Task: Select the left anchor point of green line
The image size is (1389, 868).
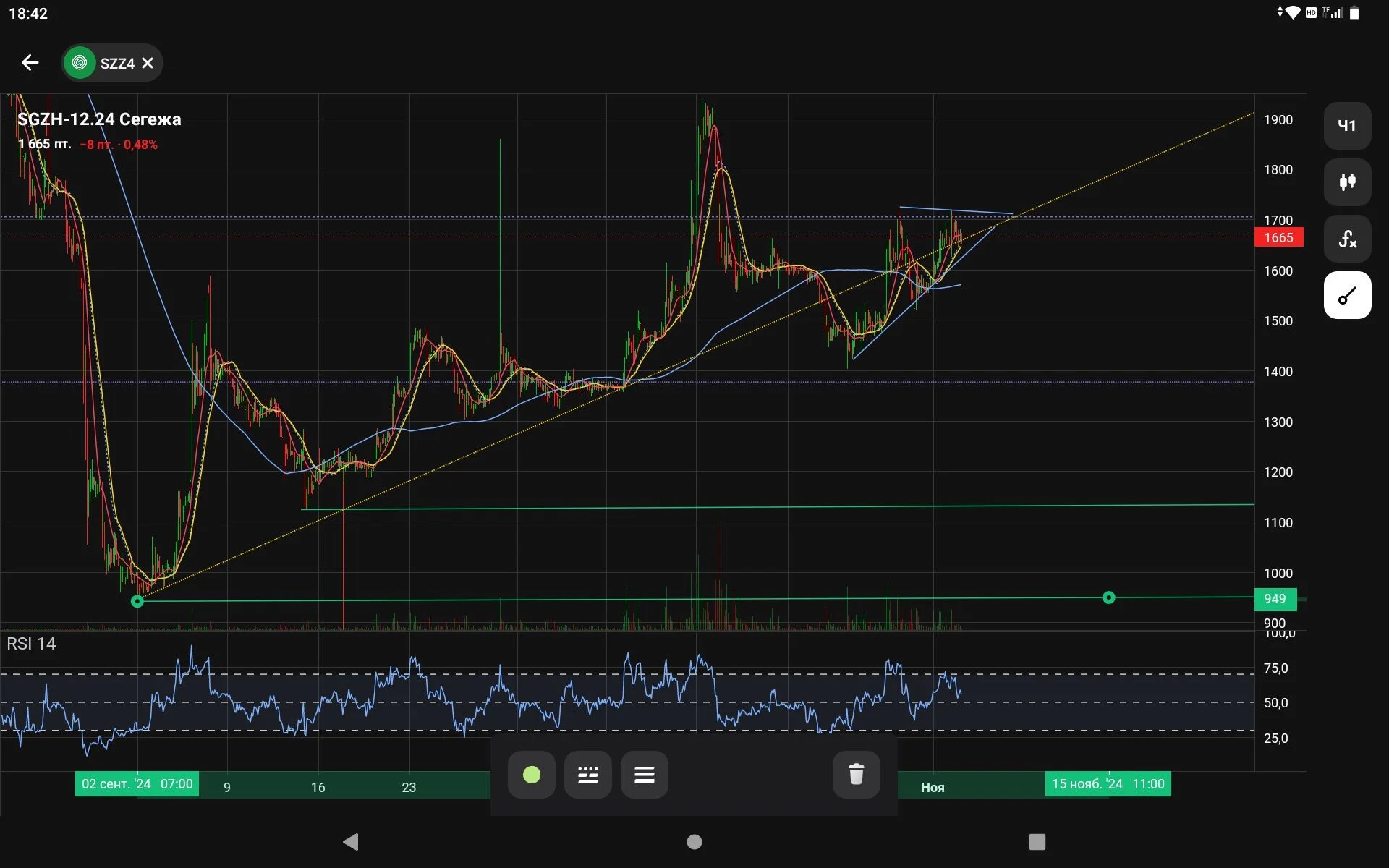Action: tap(137, 601)
